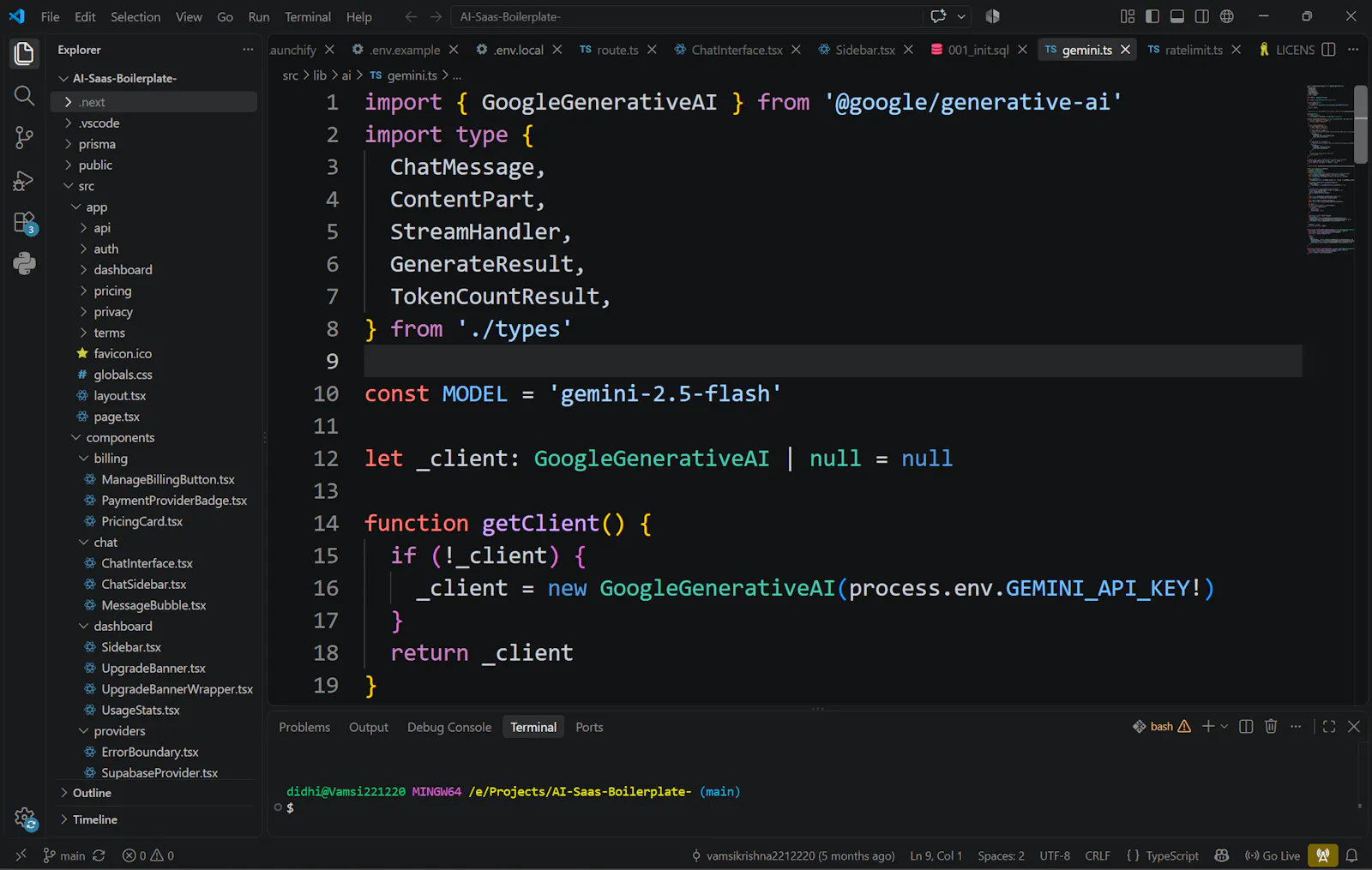1372x870 pixels.
Task: Open the Customize Layout button
Action: 1128,16
